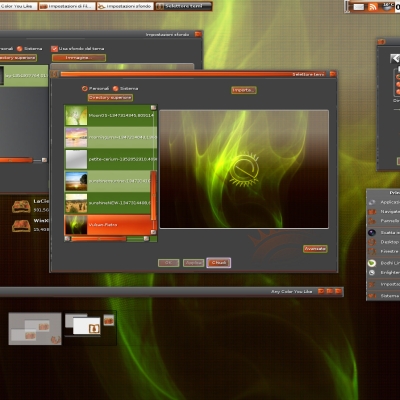This screenshot has width=400, height=400.
Task: Click the 16°C weather icon in the shelf
Action: 388,6
